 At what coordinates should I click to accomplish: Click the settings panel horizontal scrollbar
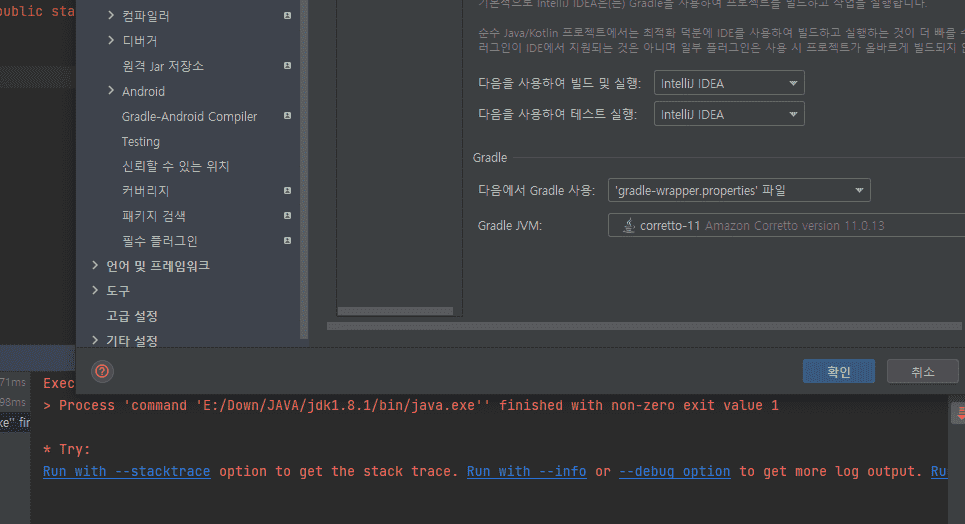pos(644,326)
